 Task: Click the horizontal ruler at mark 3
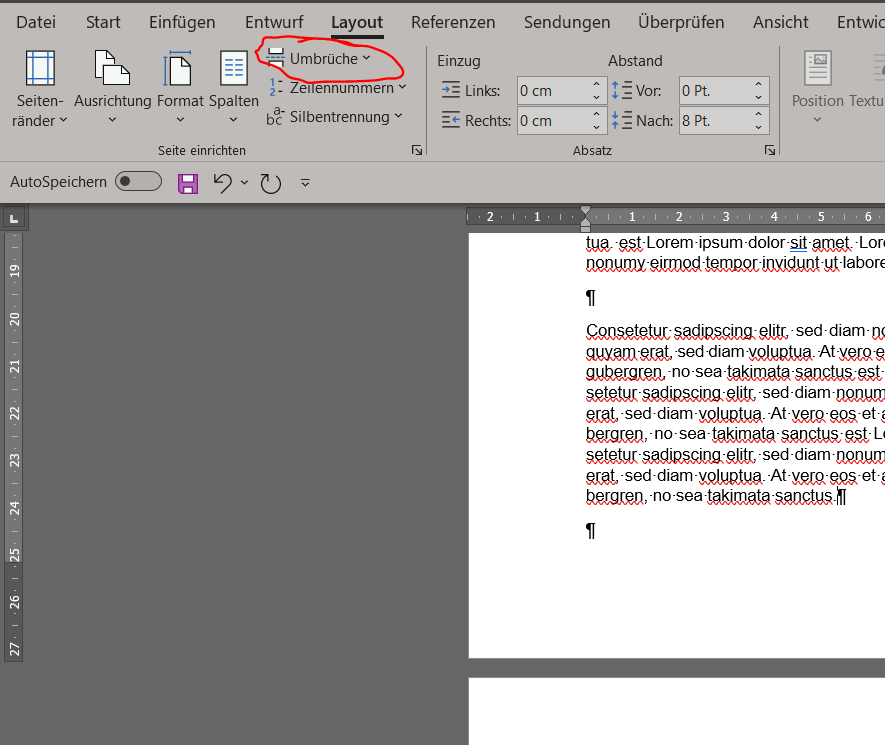tap(726, 216)
